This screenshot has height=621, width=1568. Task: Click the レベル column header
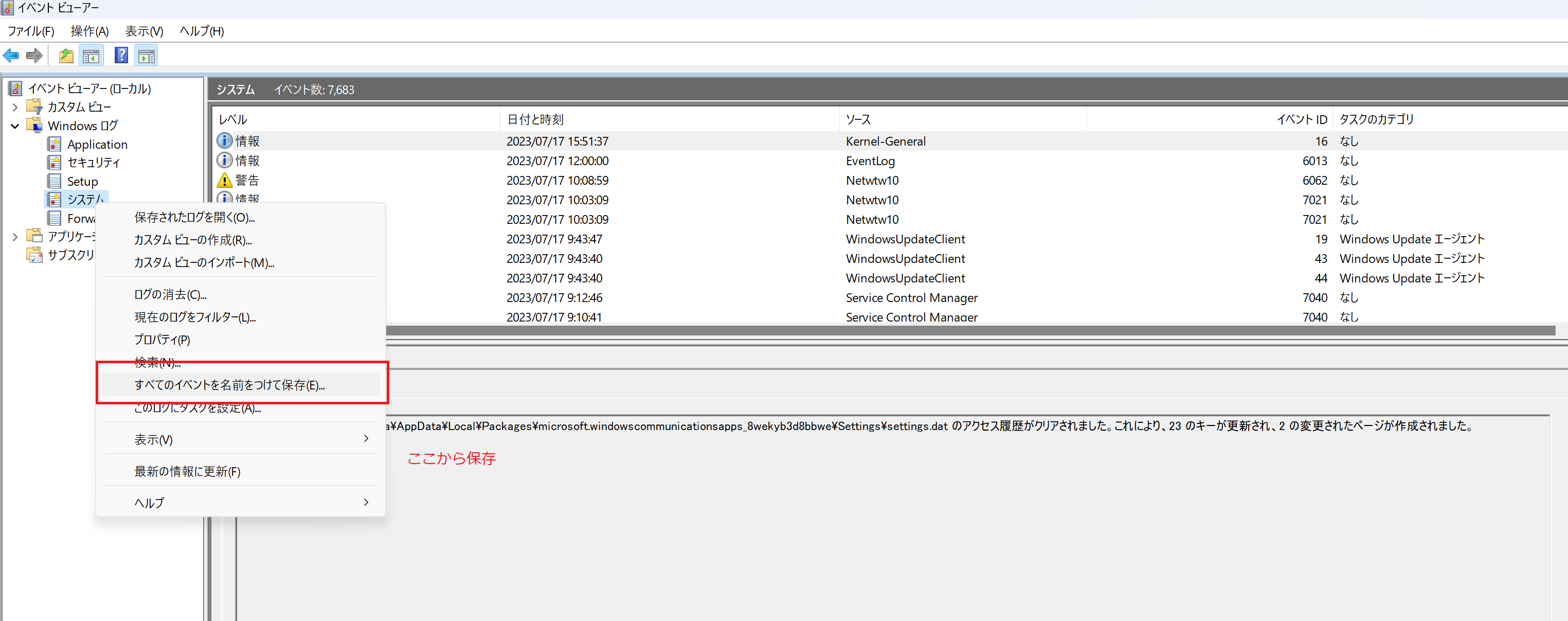pos(355,119)
